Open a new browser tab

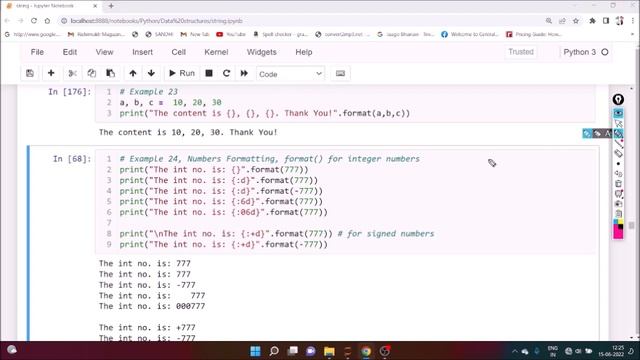click(111, 6)
